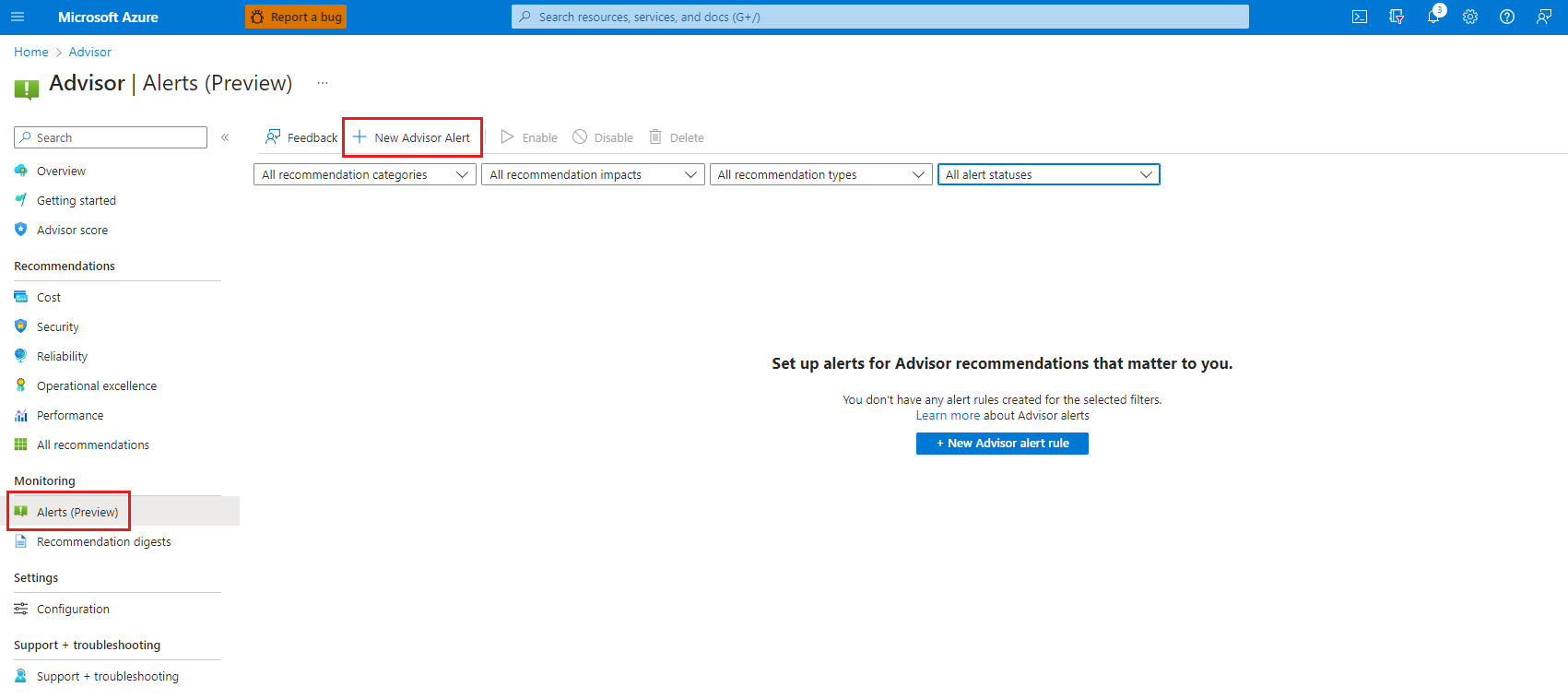This screenshot has height=699, width=1568.
Task: Click the Enable toolbar button
Action: click(x=529, y=137)
